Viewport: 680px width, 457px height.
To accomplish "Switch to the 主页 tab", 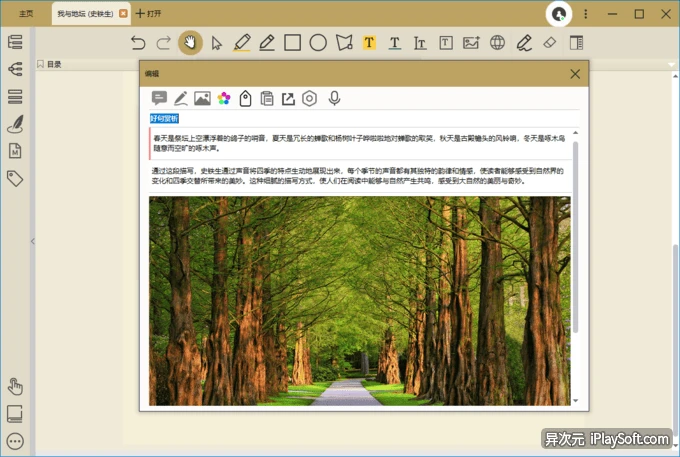I will (x=26, y=13).
